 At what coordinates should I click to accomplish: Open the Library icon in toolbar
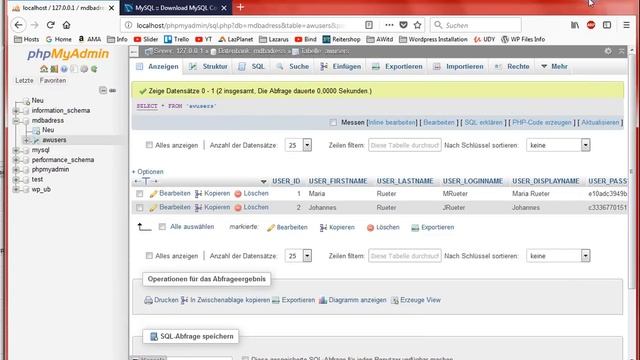(575, 25)
